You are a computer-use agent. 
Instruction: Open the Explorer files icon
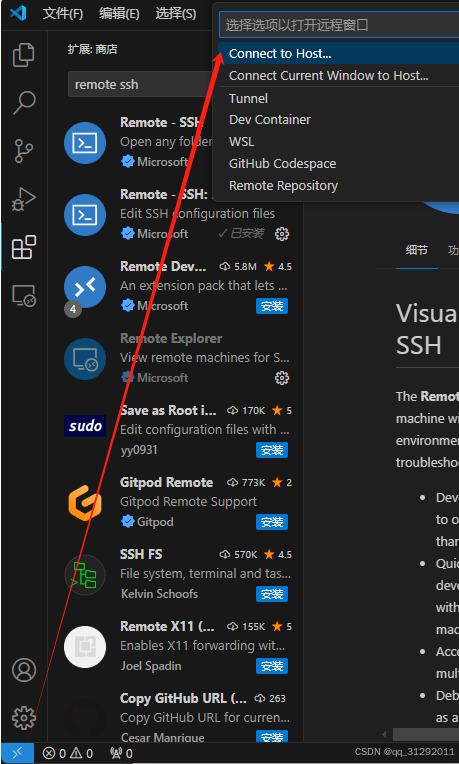pyautogui.click(x=23, y=55)
